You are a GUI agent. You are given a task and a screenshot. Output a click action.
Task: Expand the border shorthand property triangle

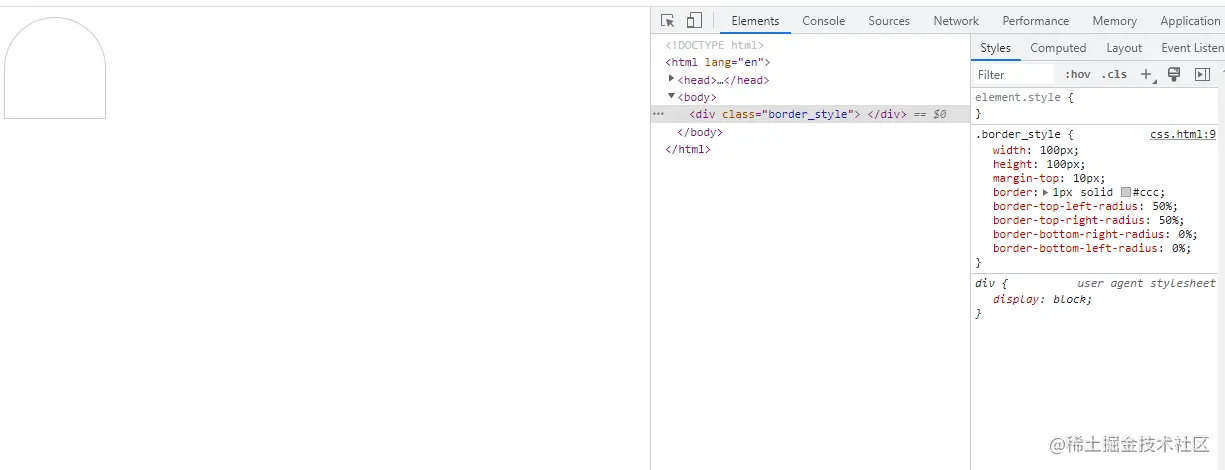(x=1046, y=192)
